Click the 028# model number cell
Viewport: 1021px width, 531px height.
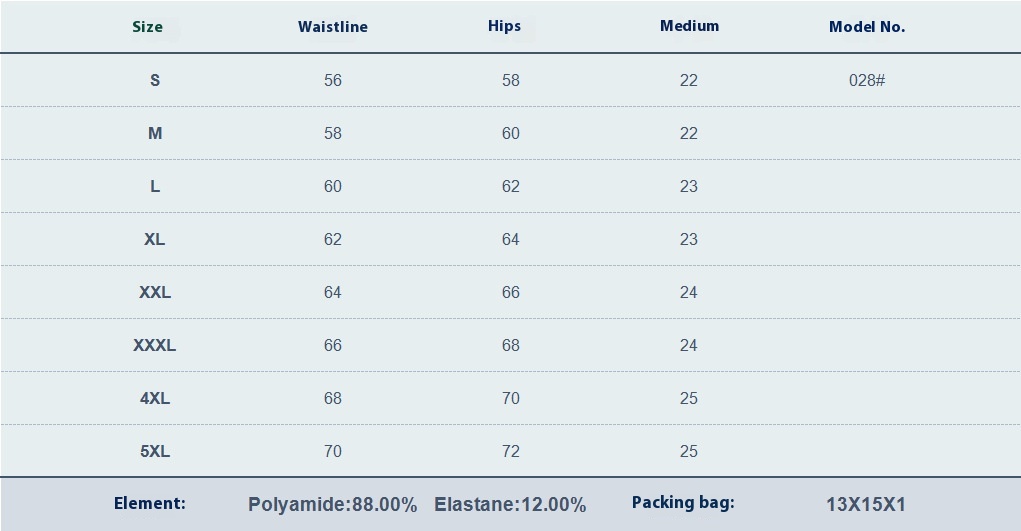[867, 80]
